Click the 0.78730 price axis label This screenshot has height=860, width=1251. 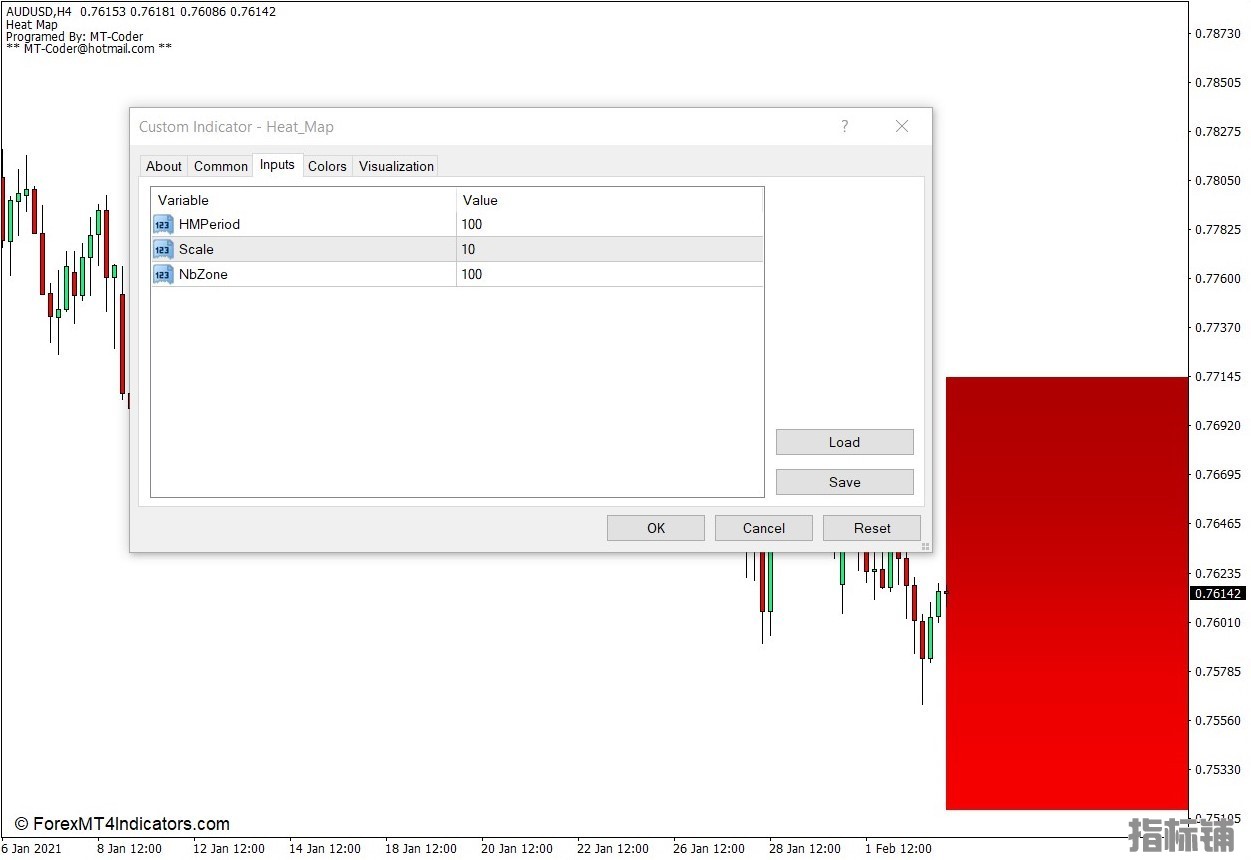click(1218, 33)
